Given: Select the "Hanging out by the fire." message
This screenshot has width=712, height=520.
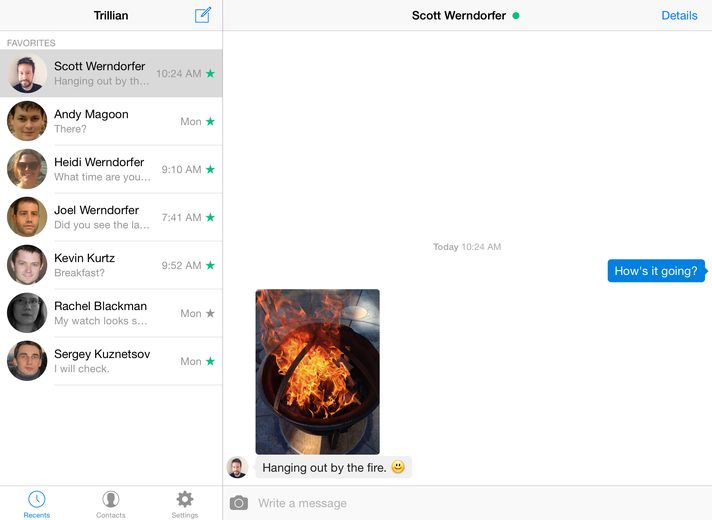Looking at the screenshot, I should [x=333, y=467].
